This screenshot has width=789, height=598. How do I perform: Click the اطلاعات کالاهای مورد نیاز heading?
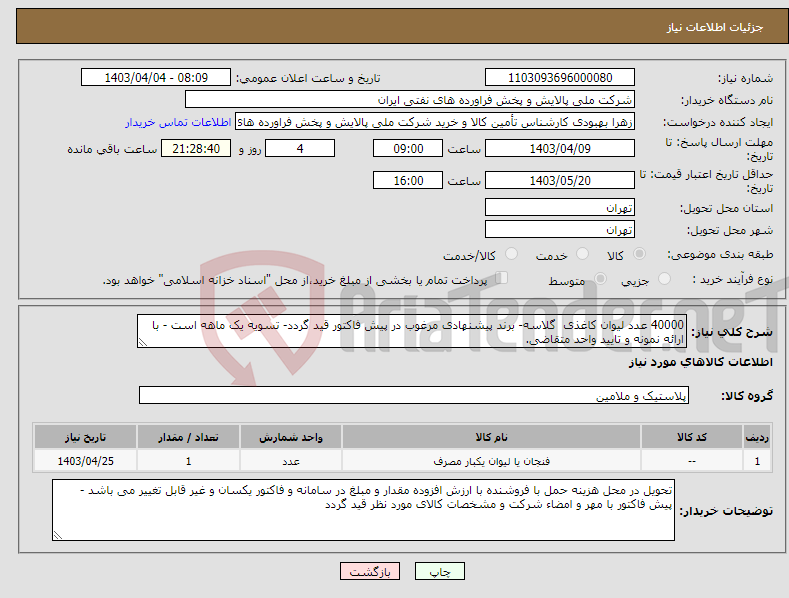click(700, 362)
